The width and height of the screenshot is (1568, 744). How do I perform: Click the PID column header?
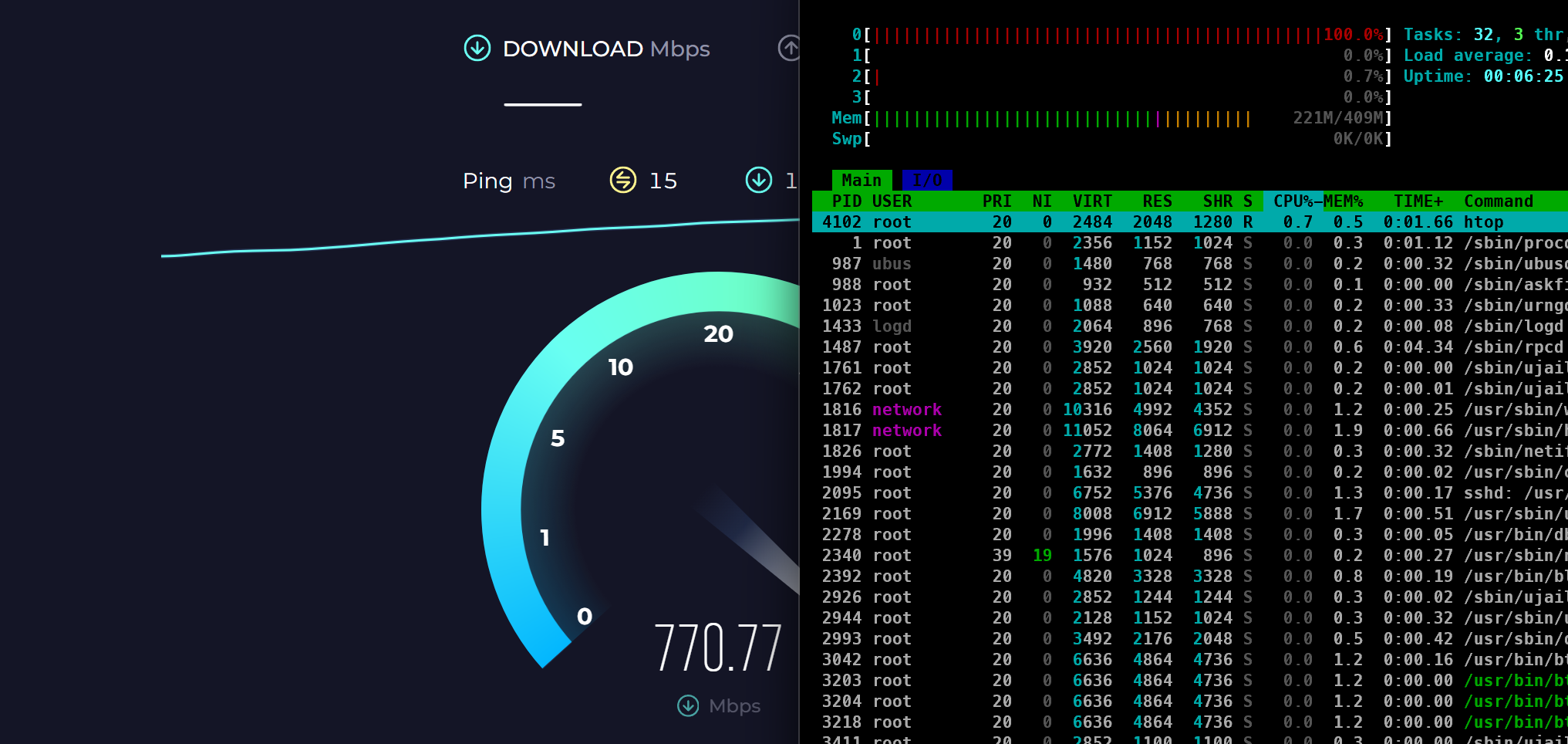(x=846, y=201)
